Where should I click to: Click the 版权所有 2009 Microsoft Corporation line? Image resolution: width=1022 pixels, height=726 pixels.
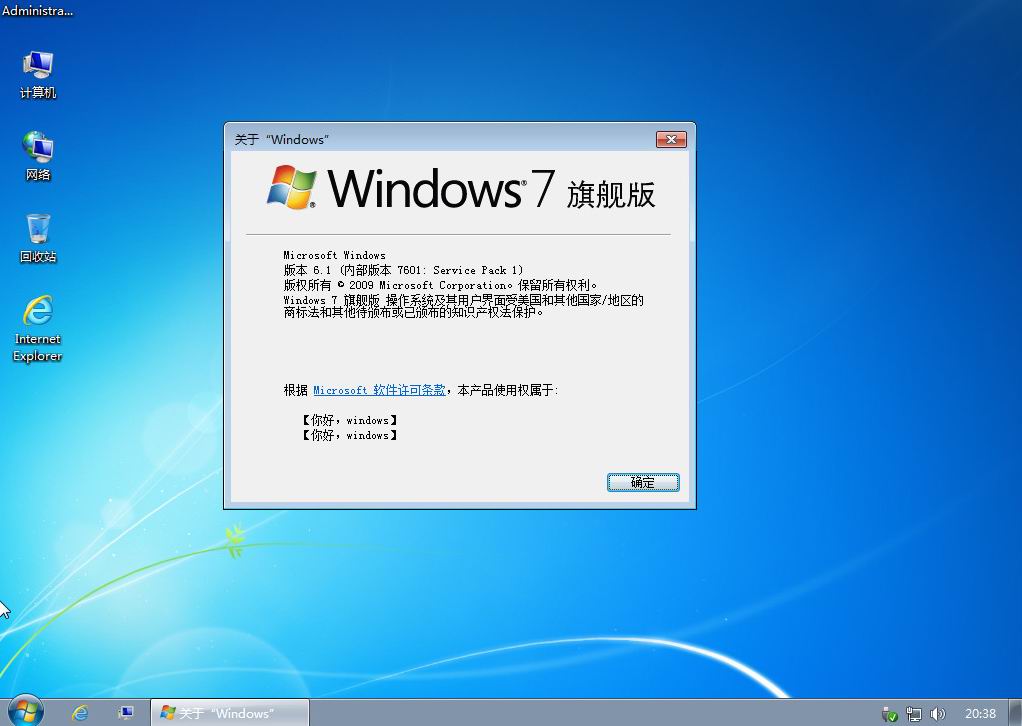441,285
